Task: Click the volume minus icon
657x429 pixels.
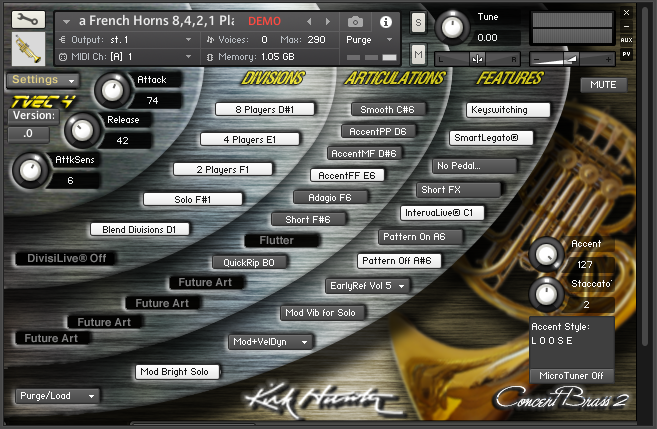Action: (x=537, y=59)
